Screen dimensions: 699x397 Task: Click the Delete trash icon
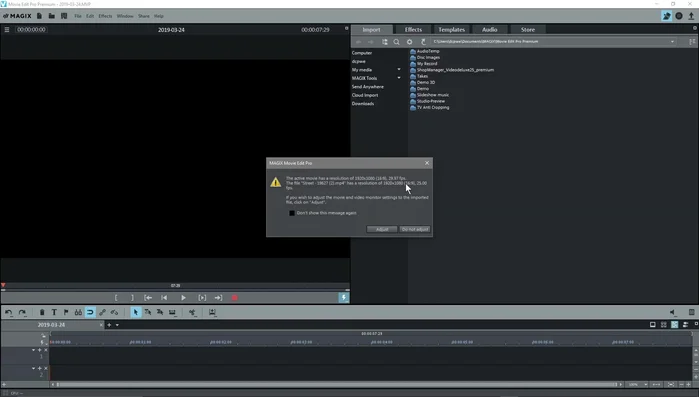42,312
